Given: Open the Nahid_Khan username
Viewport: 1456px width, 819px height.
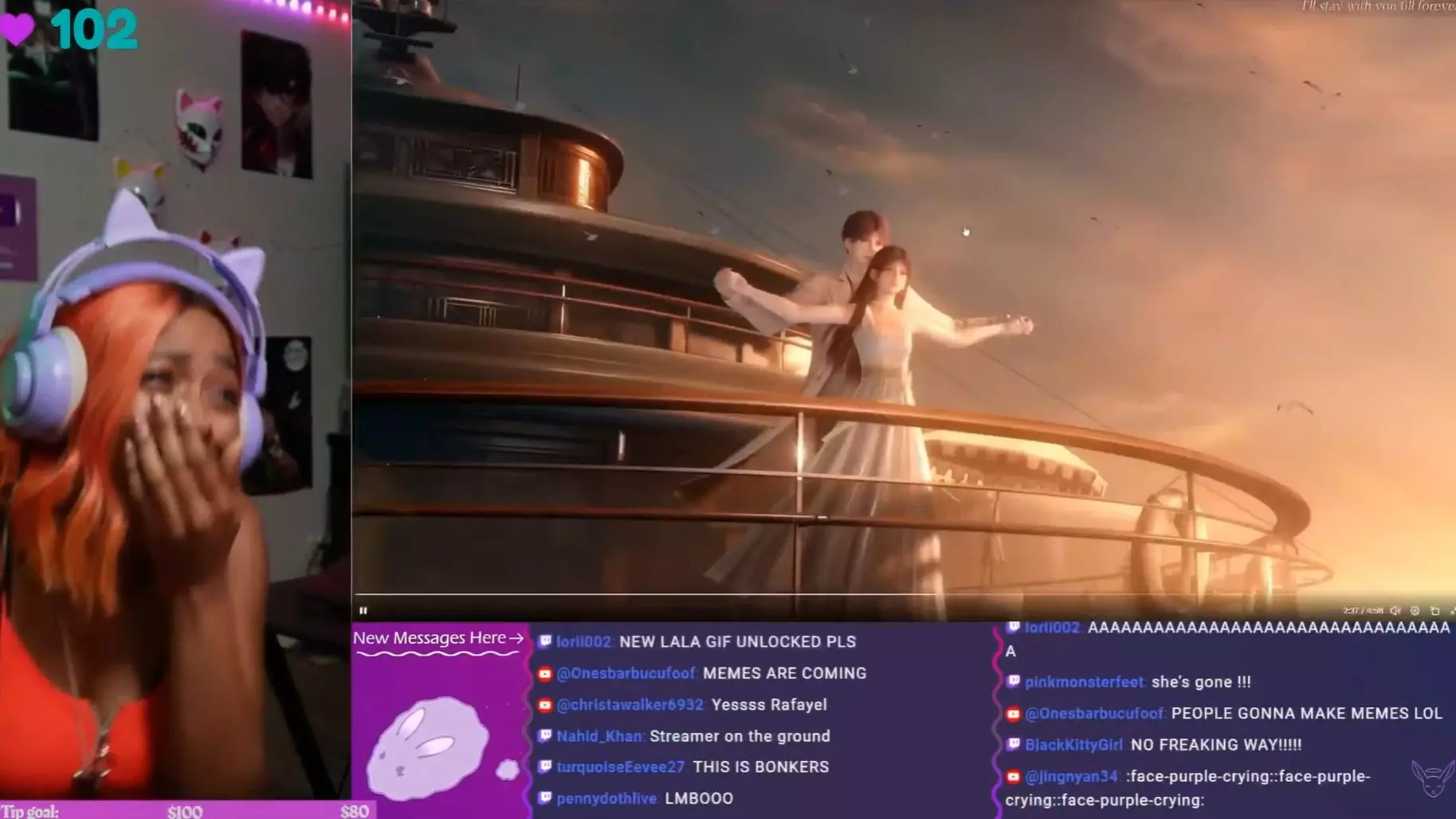Looking at the screenshot, I should (599, 736).
